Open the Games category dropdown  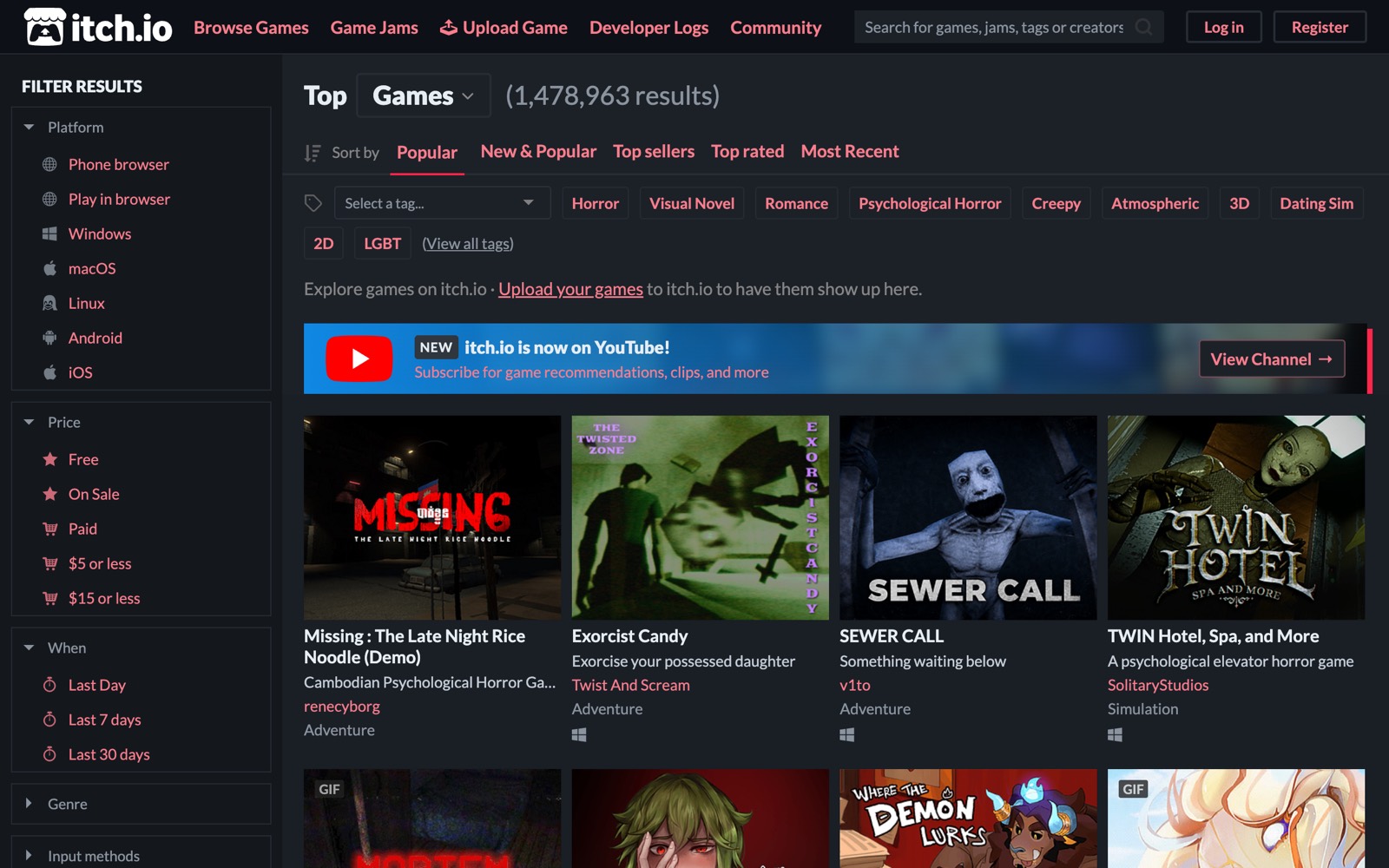coord(424,95)
